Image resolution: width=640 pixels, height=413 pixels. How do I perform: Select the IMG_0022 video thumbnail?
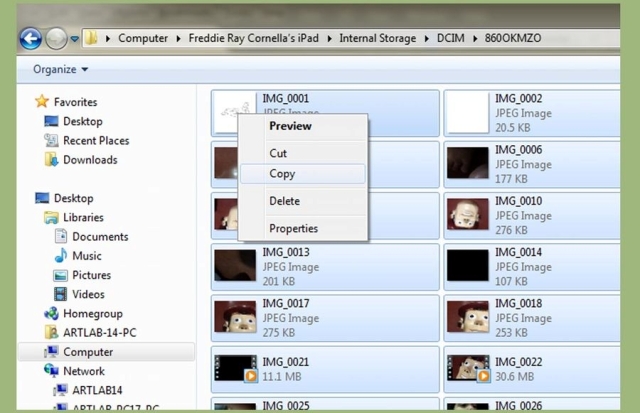pos(469,369)
